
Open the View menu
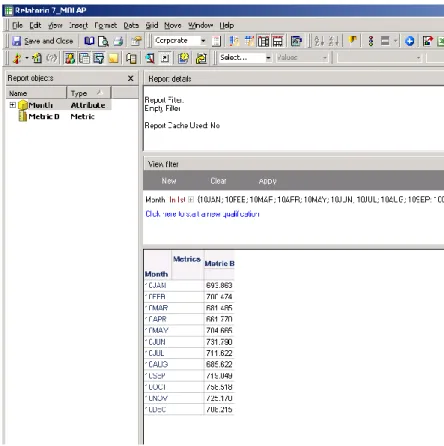[55, 25]
